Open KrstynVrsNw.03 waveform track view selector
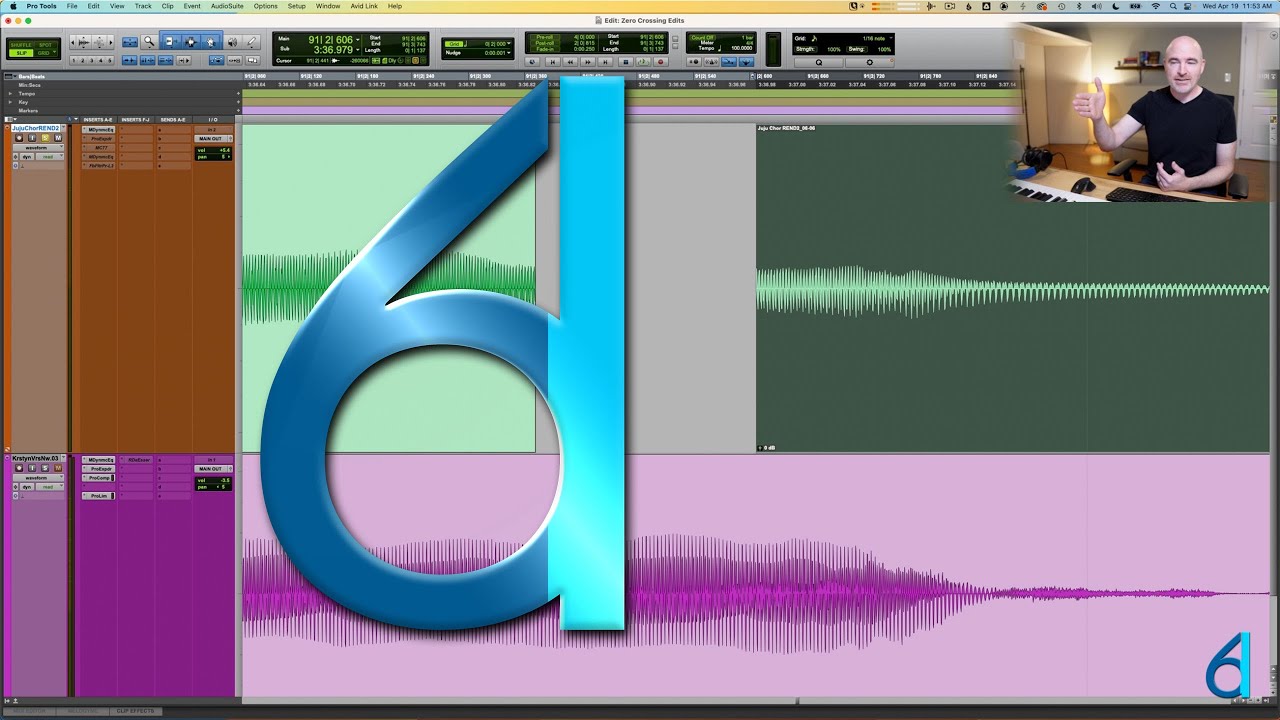1280x720 pixels. pyautogui.click(x=39, y=478)
